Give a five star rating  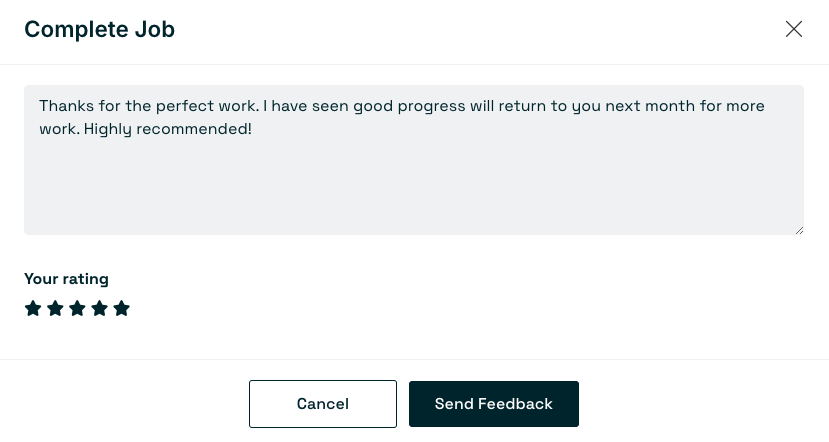coord(122,308)
